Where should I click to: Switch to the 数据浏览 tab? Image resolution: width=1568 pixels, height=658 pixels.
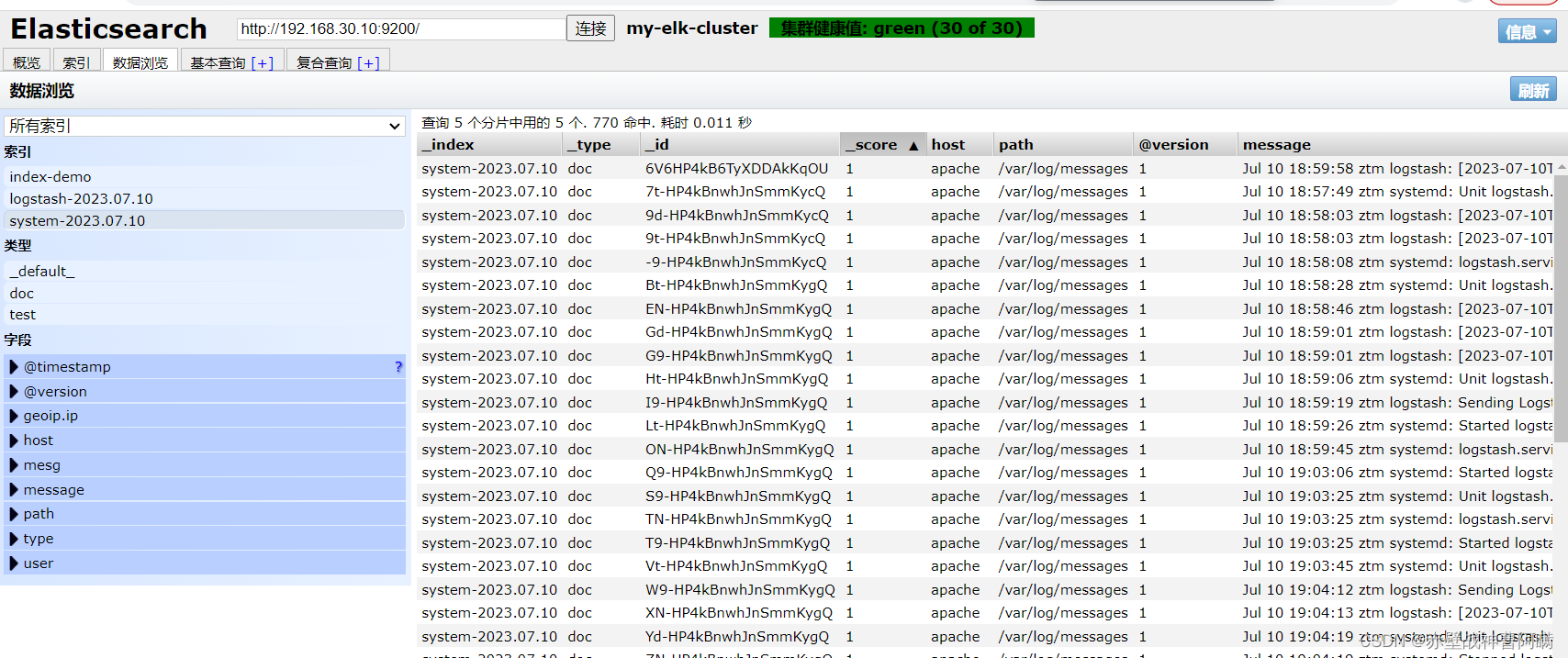point(140,61)
